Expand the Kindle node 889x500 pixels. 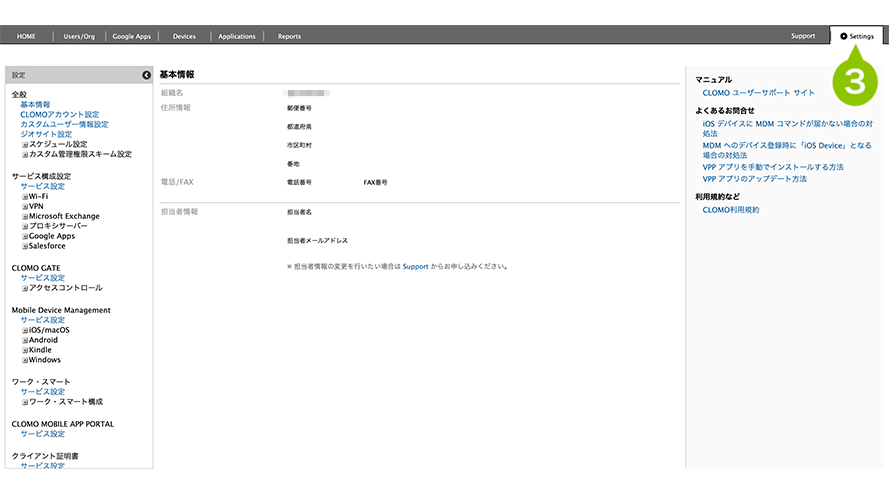tap(25, 350)
